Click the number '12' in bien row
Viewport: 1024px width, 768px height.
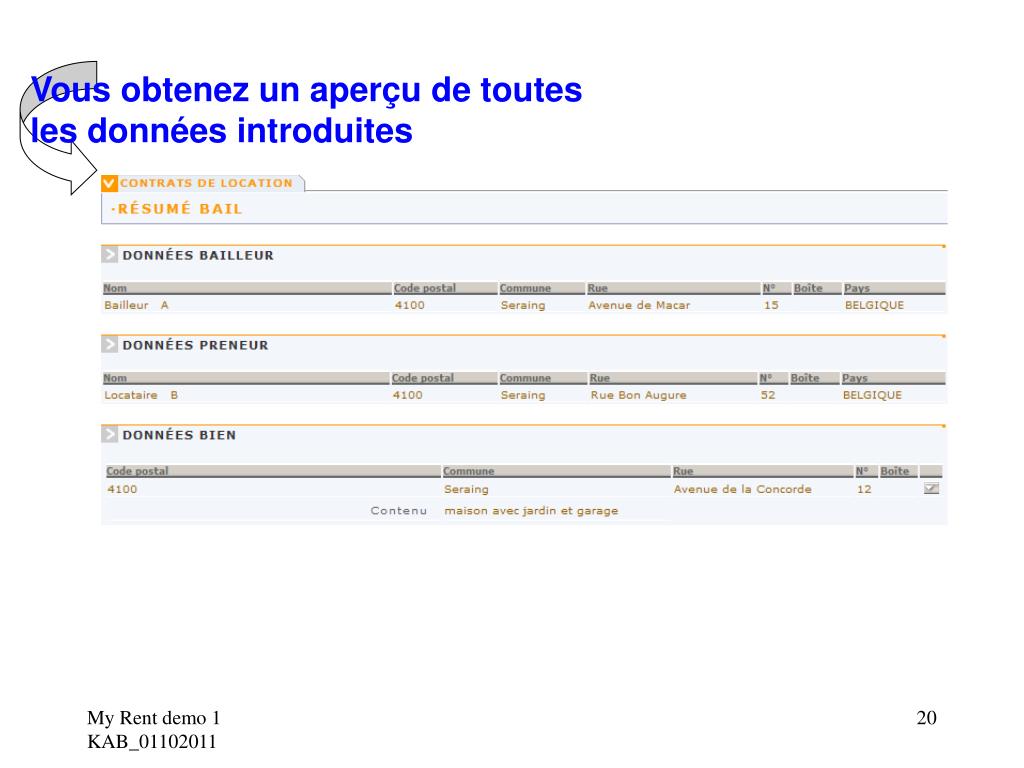point(864,489)
